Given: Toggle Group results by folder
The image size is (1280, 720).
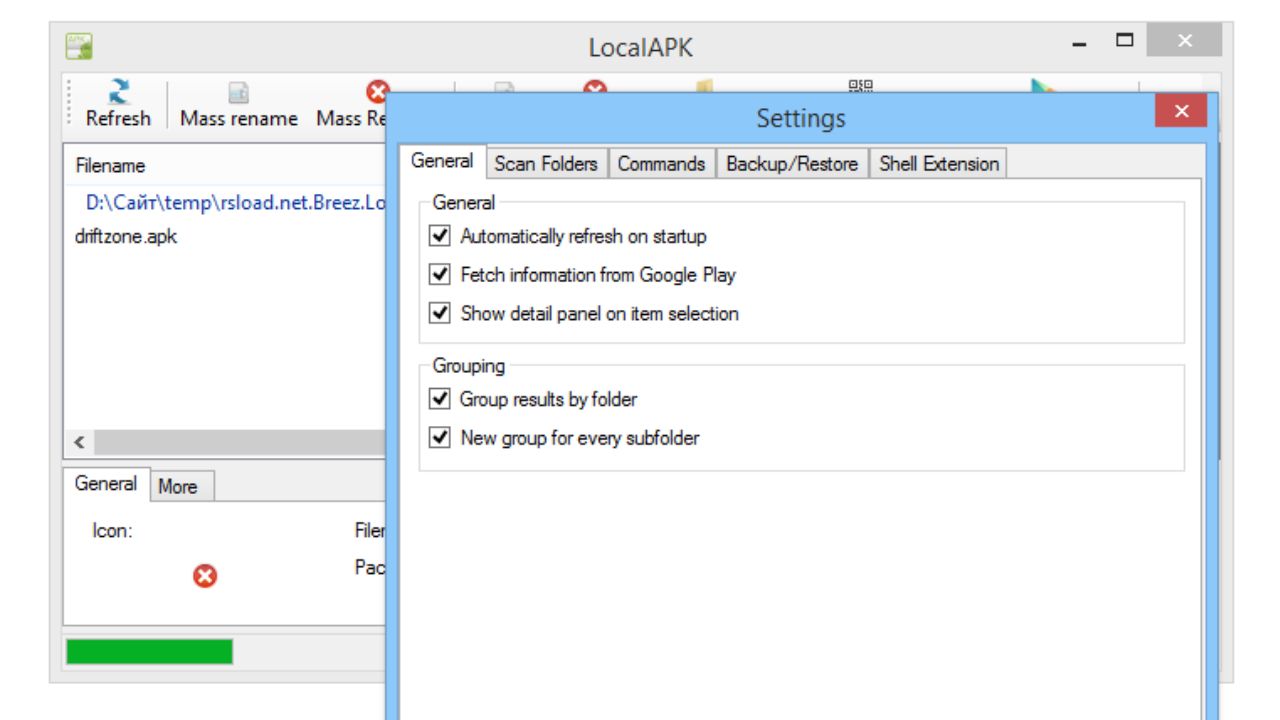Looking at the screenshot, I should pyautogui.click(x=439, y=399).
